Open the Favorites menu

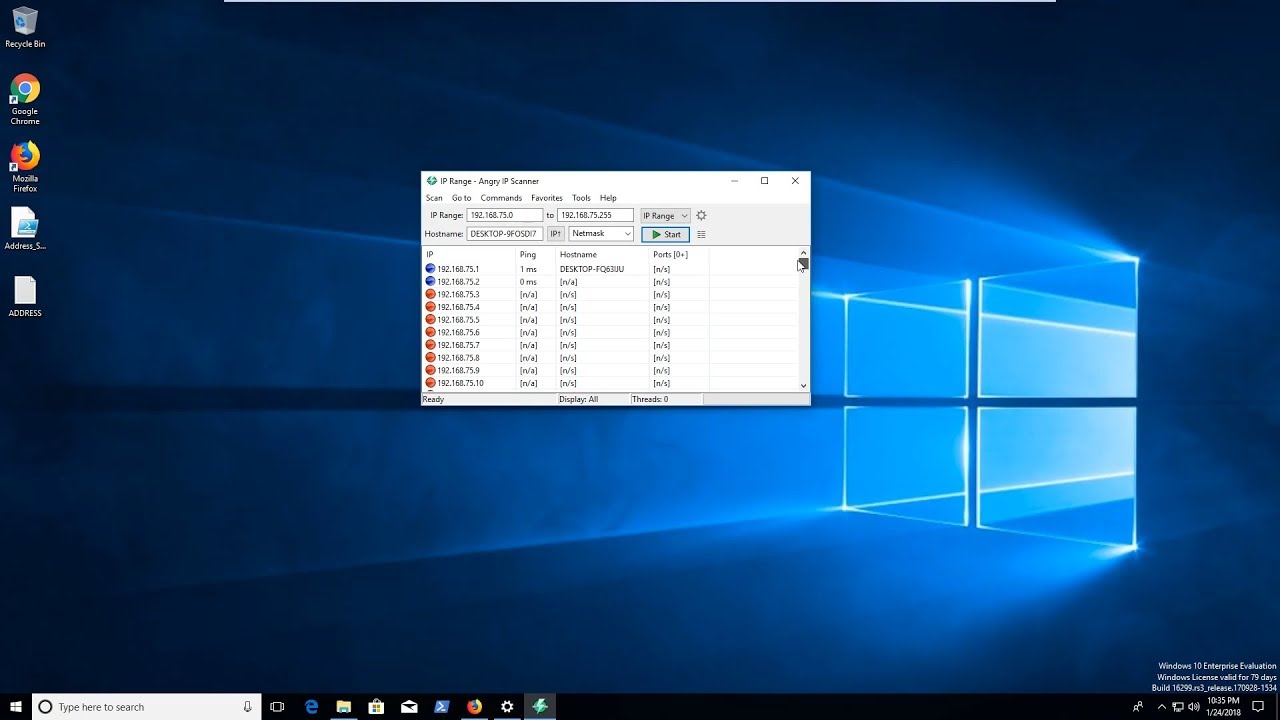[x=547, y=198]
